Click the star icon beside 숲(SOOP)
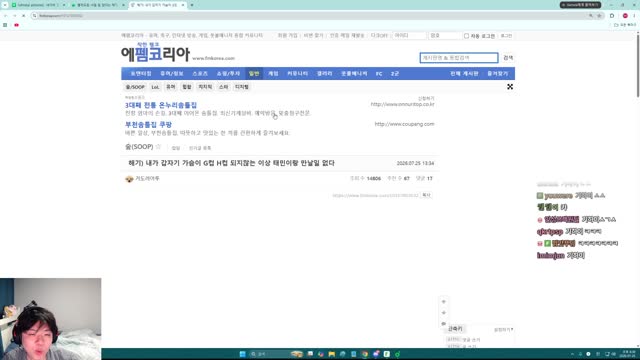This screenshot has width=640, height=360. (158, 147)
